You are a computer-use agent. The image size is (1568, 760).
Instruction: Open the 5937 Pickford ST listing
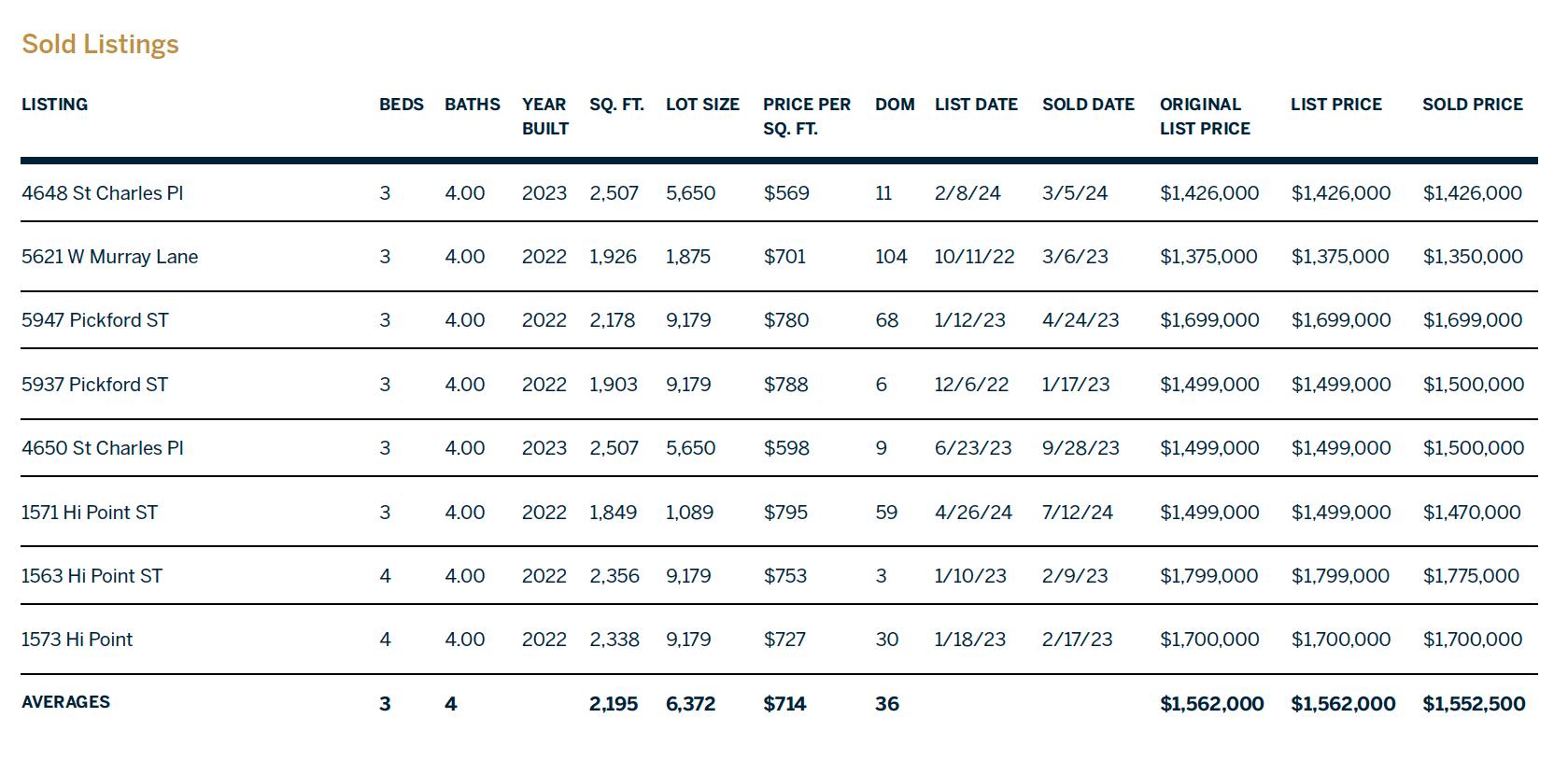coord(95,385)
